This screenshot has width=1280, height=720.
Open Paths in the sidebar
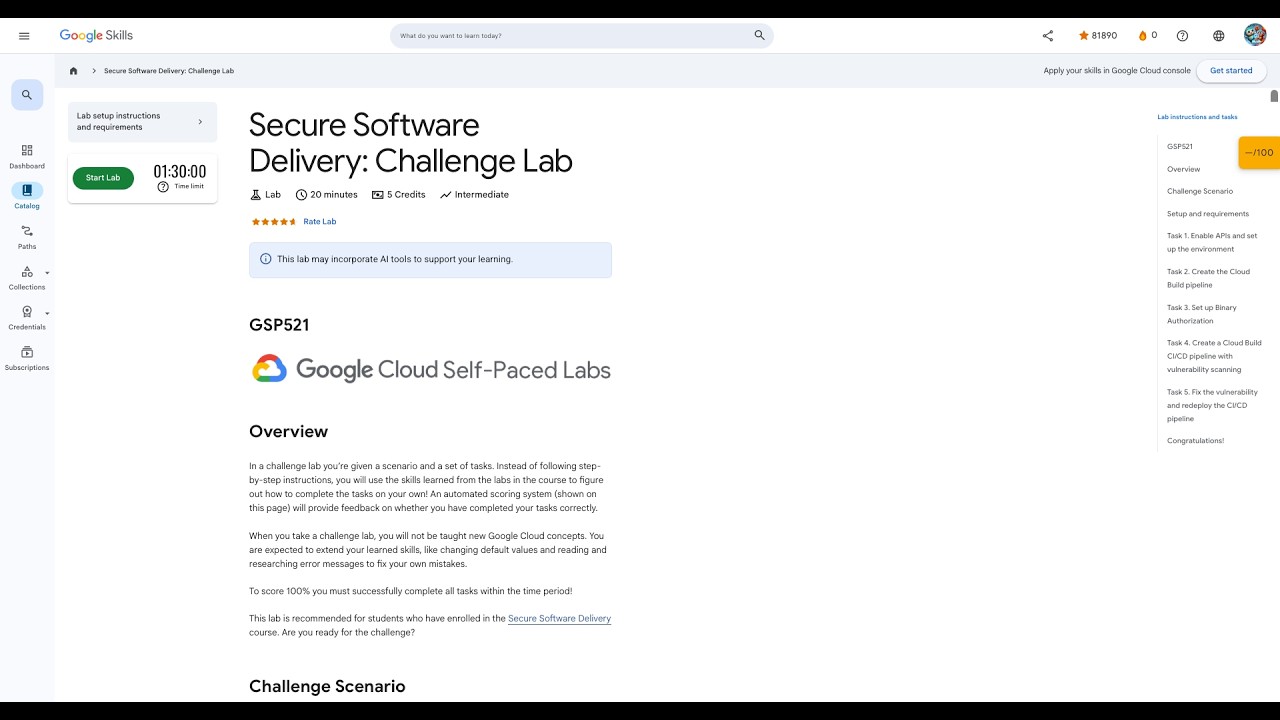point(27,237)
